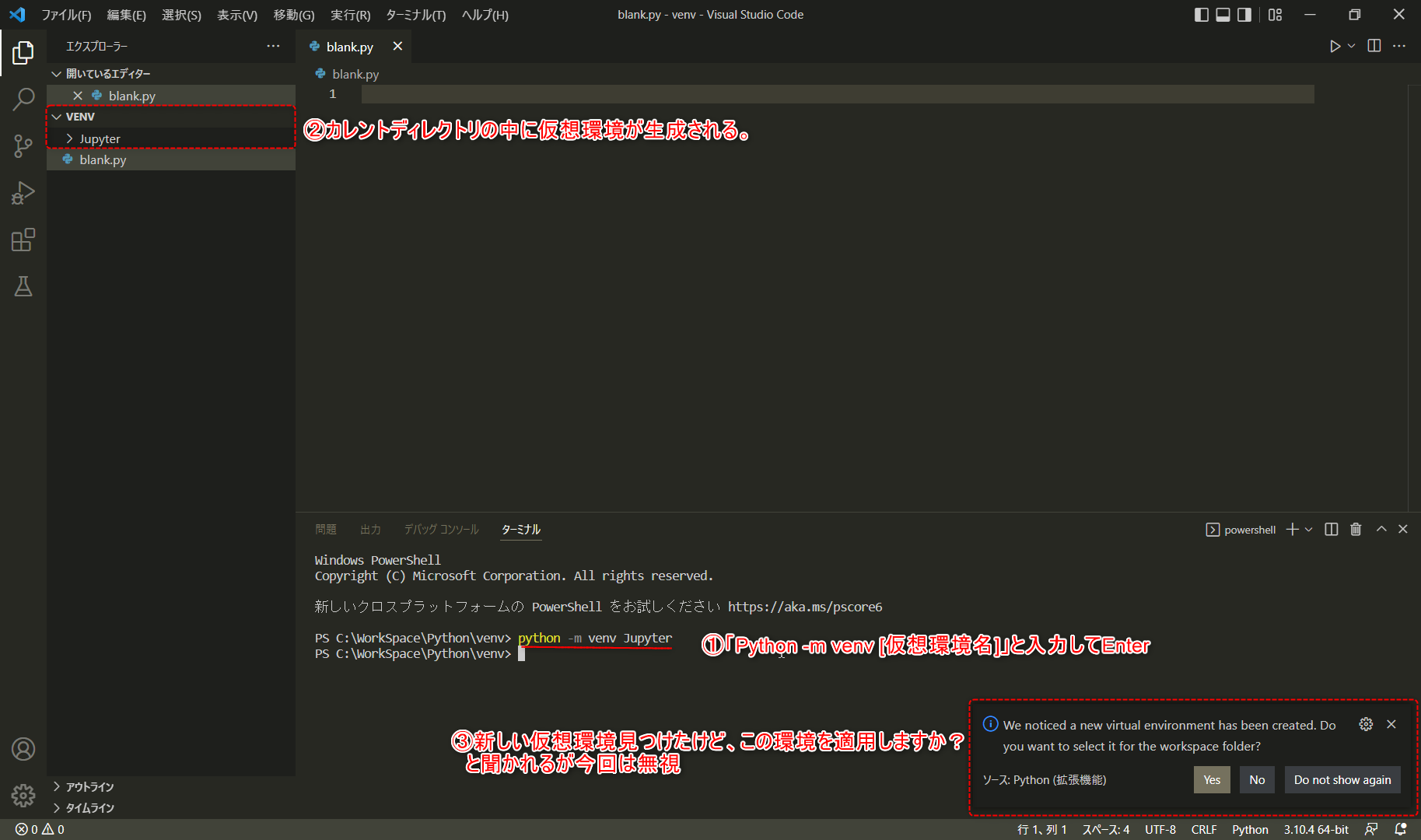Switch to the 出力 tab
This screenshot has width=1421, height=840.
point(371,529)
